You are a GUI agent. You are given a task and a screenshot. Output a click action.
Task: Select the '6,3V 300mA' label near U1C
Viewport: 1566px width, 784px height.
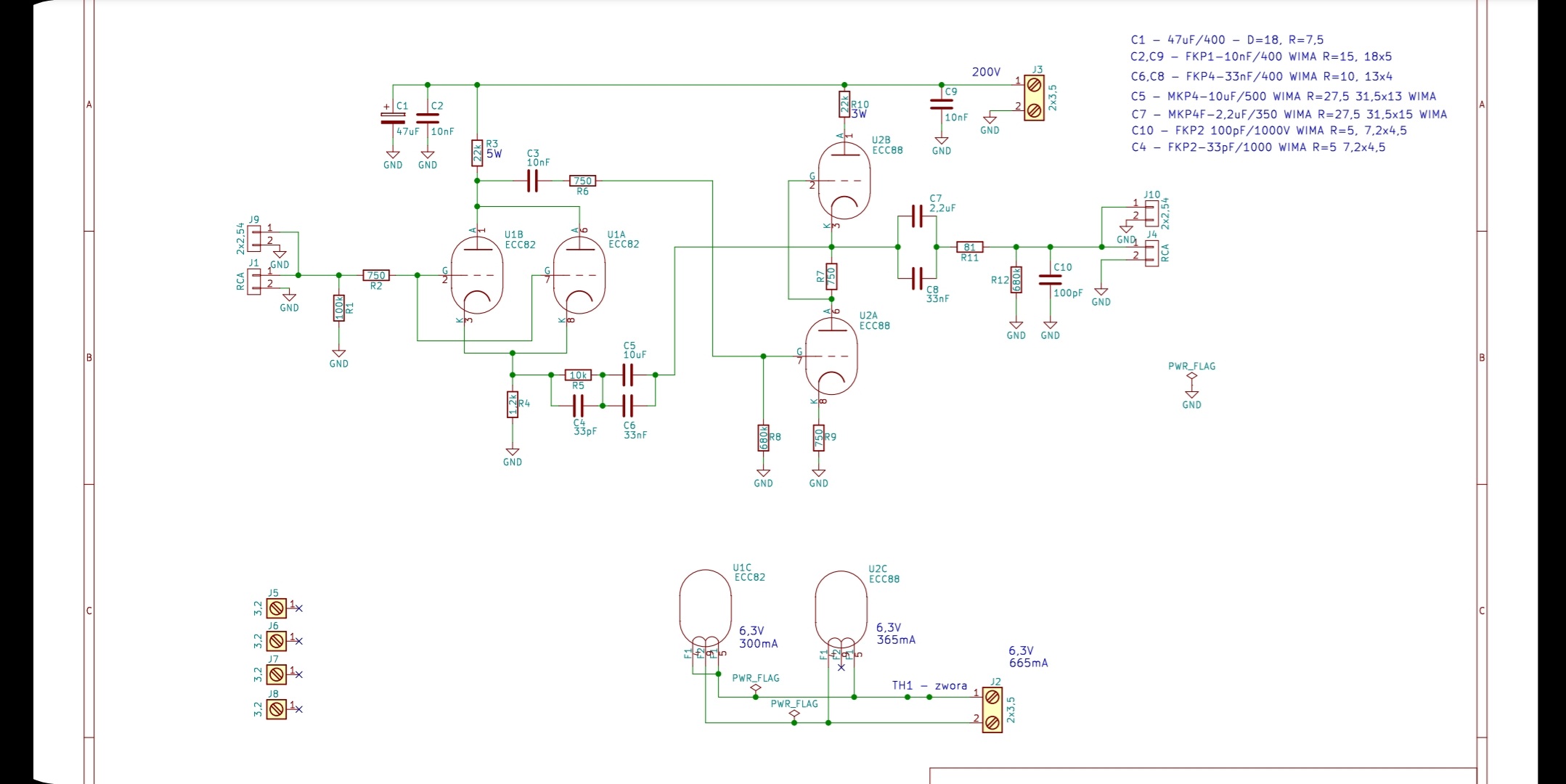coord(759,637)
